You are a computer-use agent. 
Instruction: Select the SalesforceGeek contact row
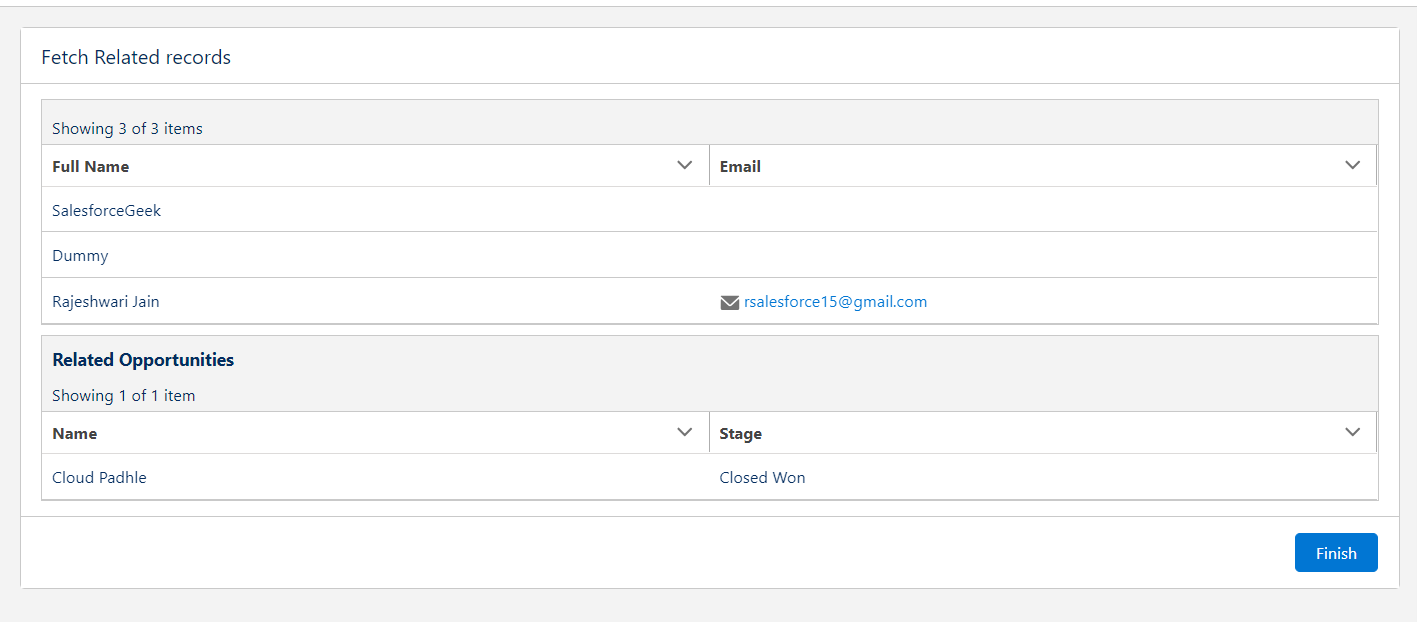[709, 210]
